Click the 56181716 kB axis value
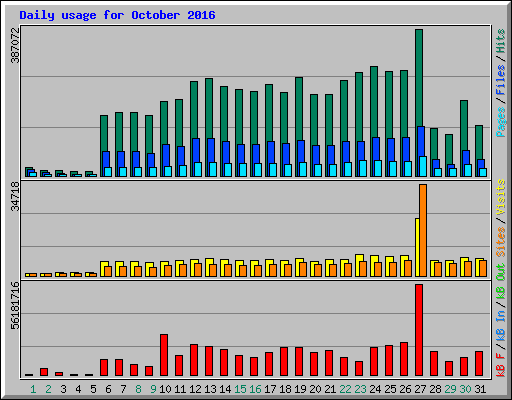 (15, 305)
